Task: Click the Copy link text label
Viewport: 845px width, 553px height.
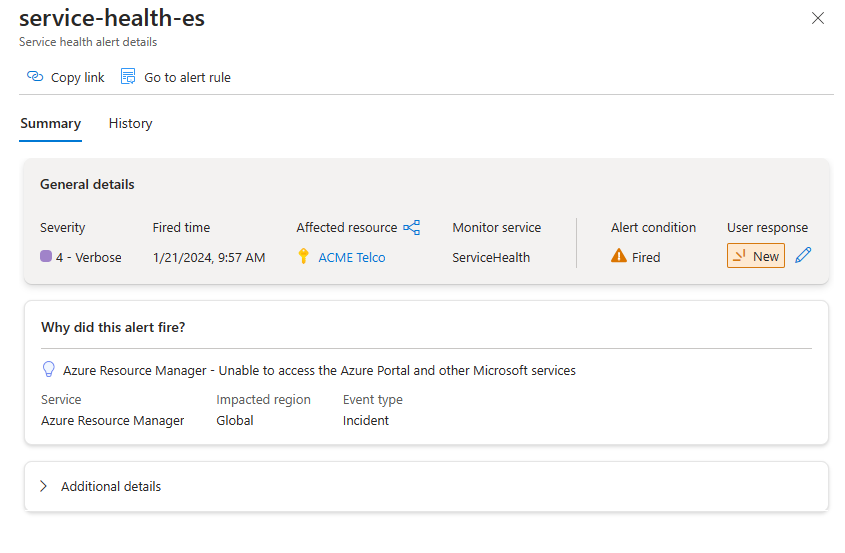Action: pos(77,77)
